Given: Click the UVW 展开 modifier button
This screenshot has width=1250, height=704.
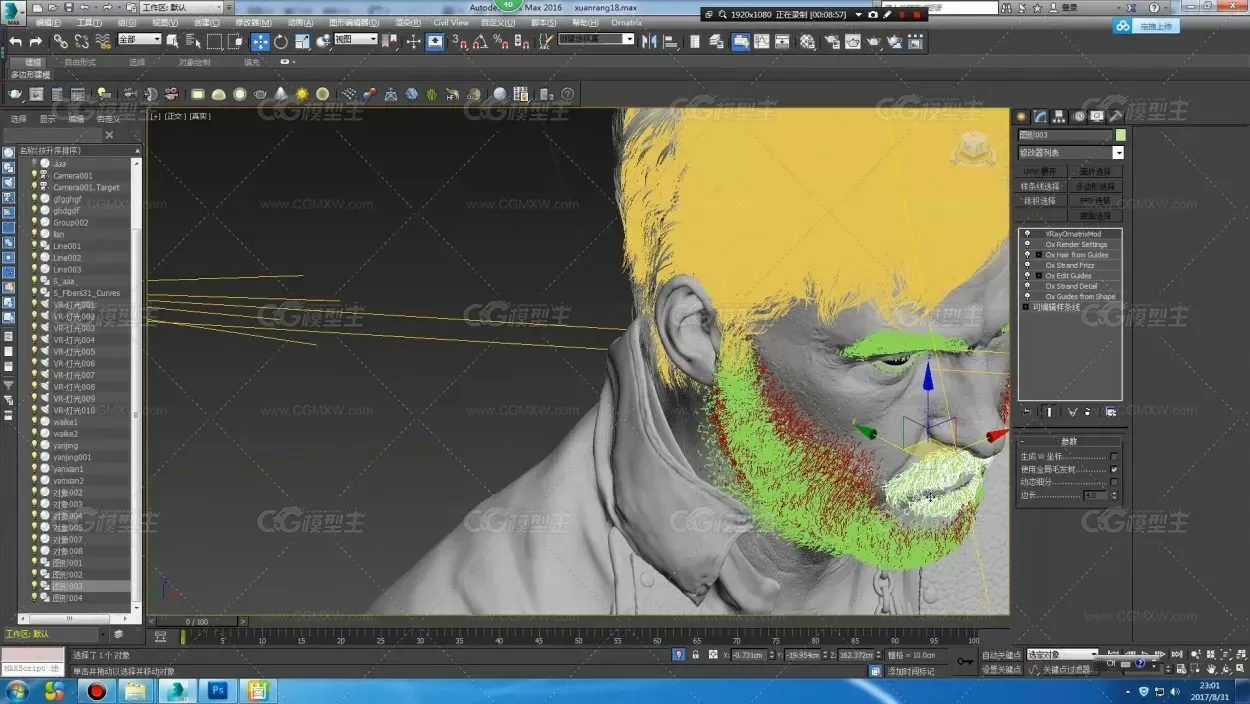Looking at the screenshot, I should point(1039,171).
